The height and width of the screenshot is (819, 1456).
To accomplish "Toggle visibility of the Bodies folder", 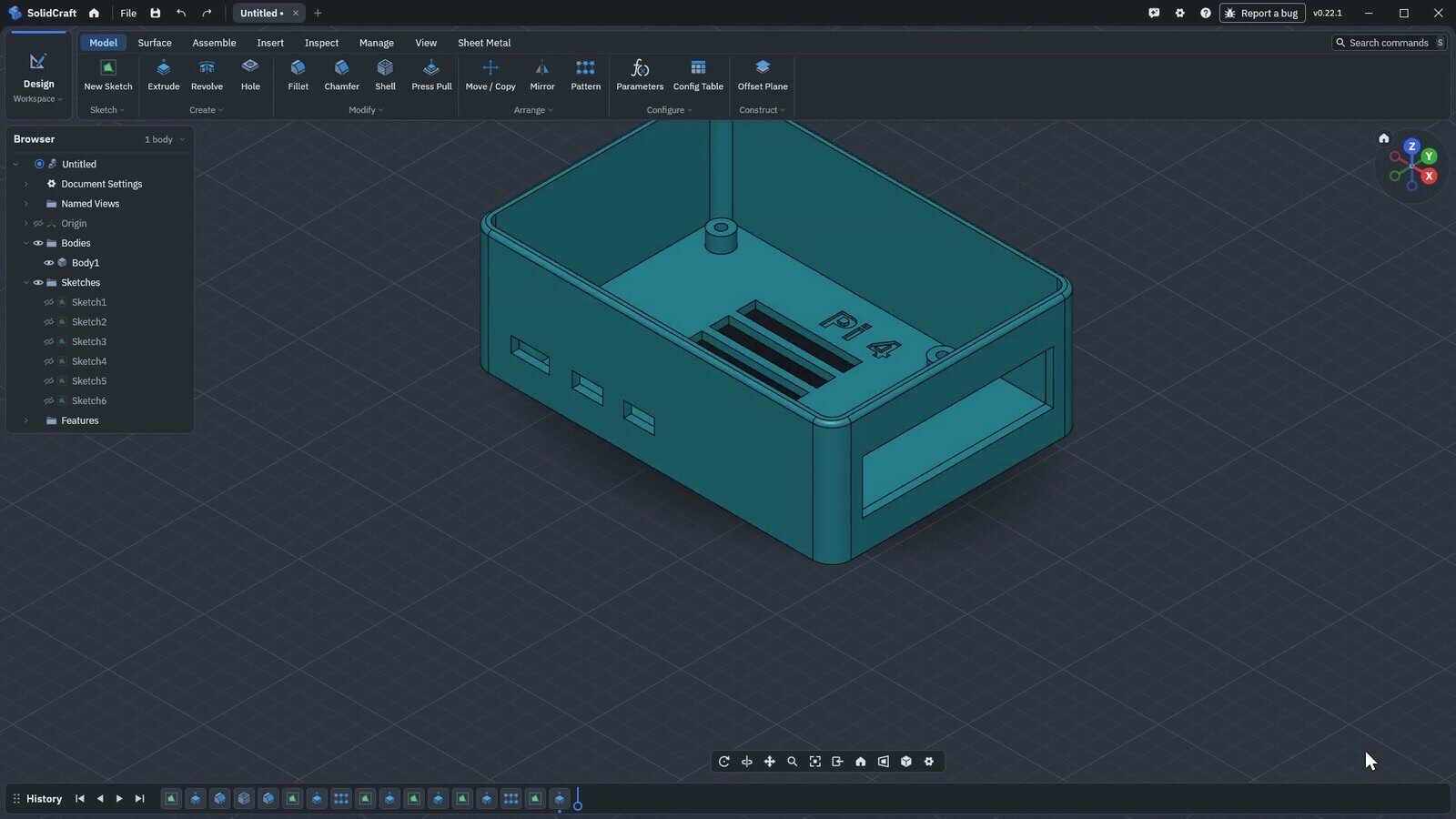I will [x=38, y=243].
